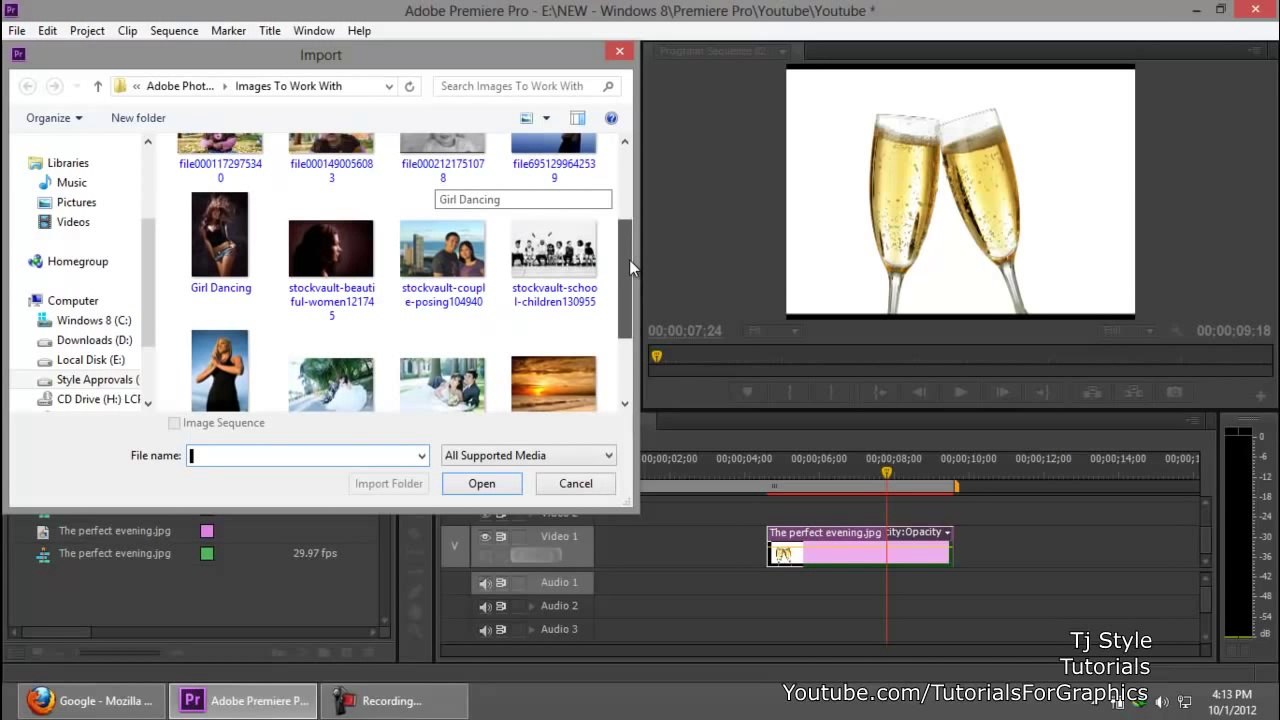Mute Audio 1 track speaker toggle
This screenshot has height=720, width=1280.
[485, 583]
